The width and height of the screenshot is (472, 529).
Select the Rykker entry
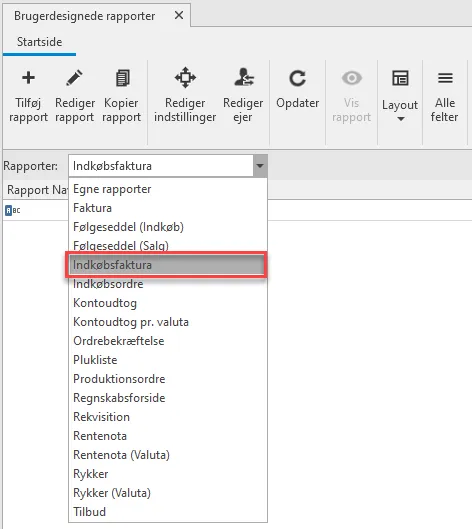[168, 474]
